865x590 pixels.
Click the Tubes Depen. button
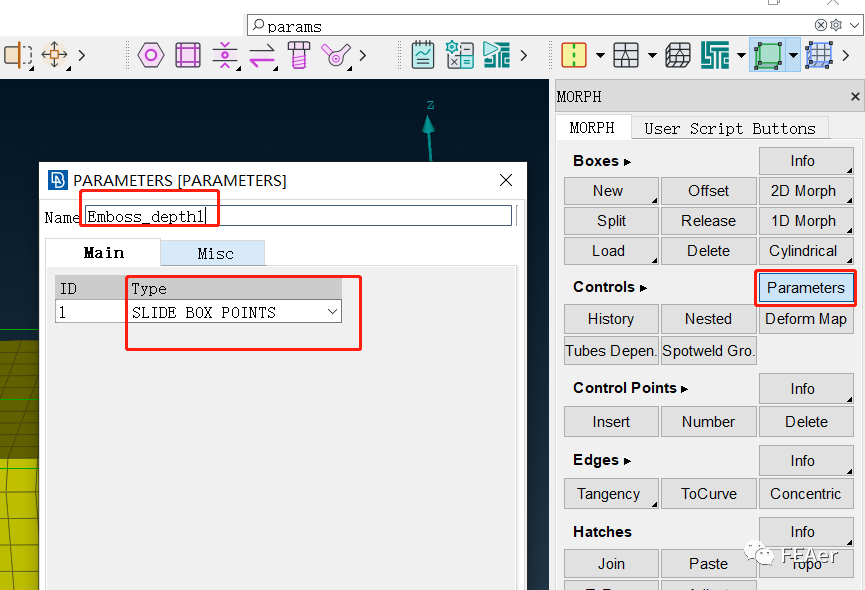(611, 351)
